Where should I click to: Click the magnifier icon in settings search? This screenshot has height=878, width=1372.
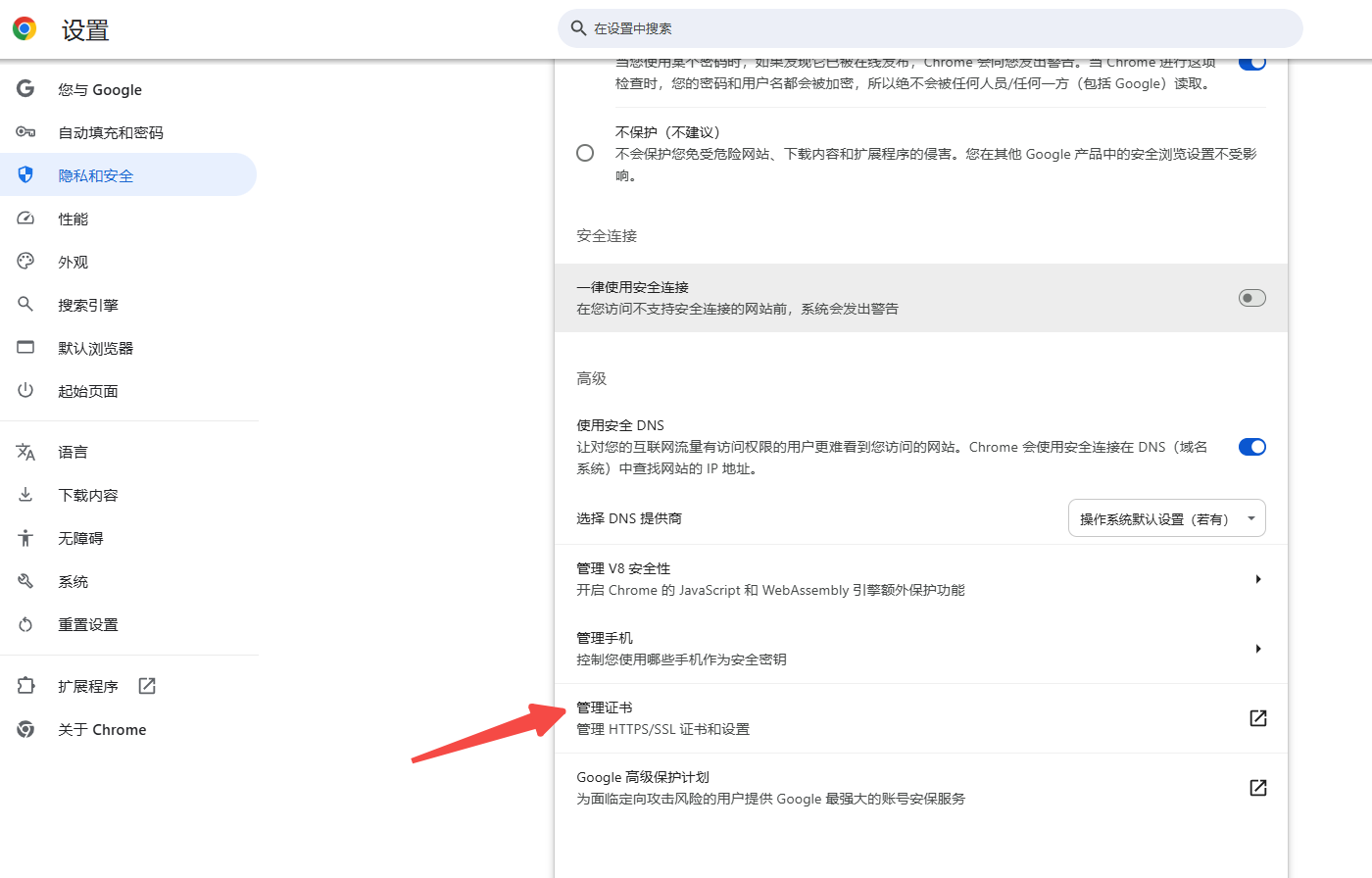(578, 28)
